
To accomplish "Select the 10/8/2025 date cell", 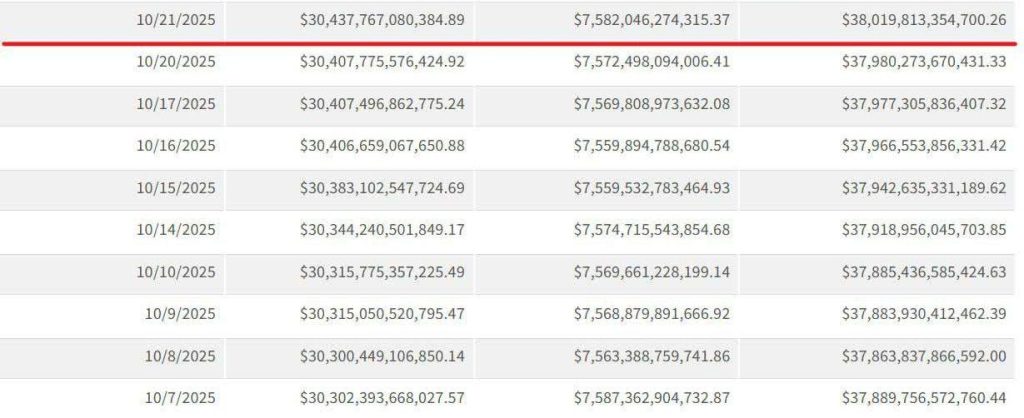I will click(180, 355).
